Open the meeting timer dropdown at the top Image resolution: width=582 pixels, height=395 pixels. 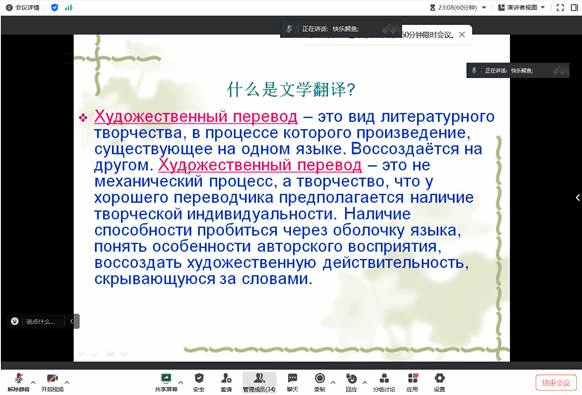[x=457, y=7]
